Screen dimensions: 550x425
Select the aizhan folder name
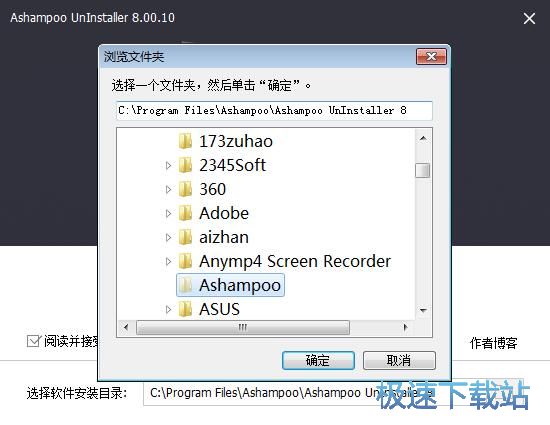click(224, 237)
